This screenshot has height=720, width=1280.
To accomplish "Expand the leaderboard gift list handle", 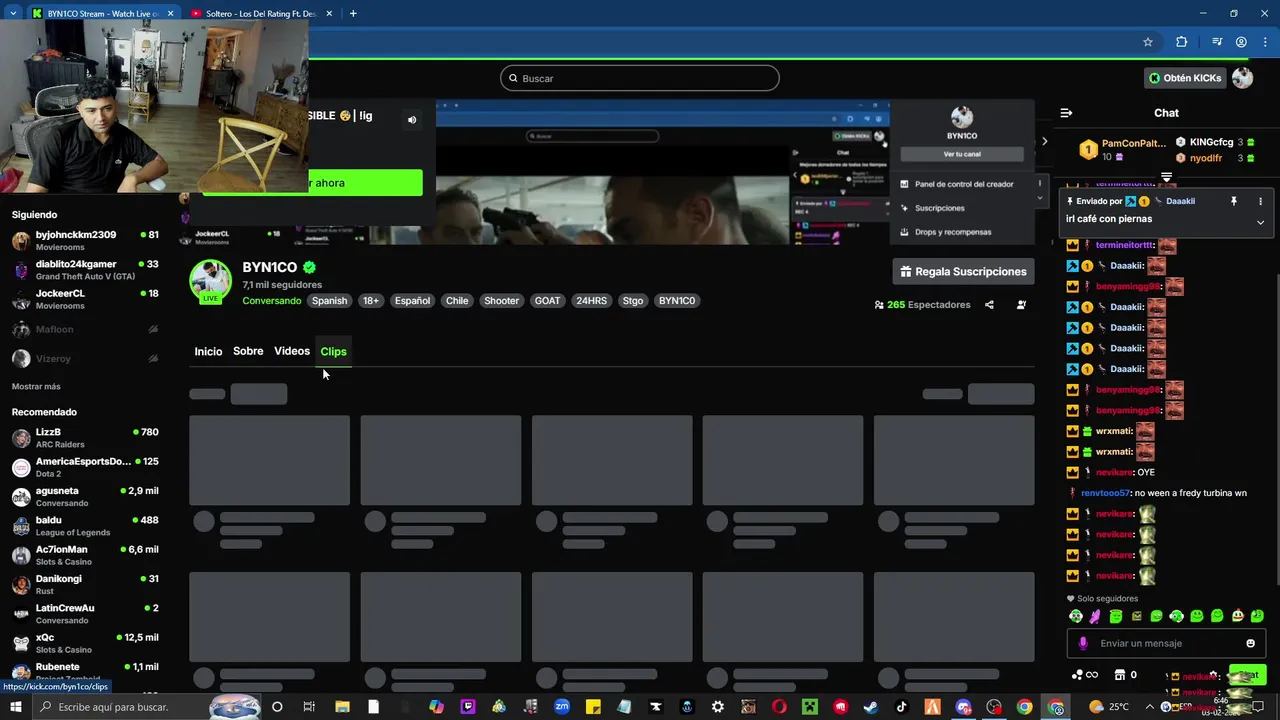I will click(x=1166, y=177).
